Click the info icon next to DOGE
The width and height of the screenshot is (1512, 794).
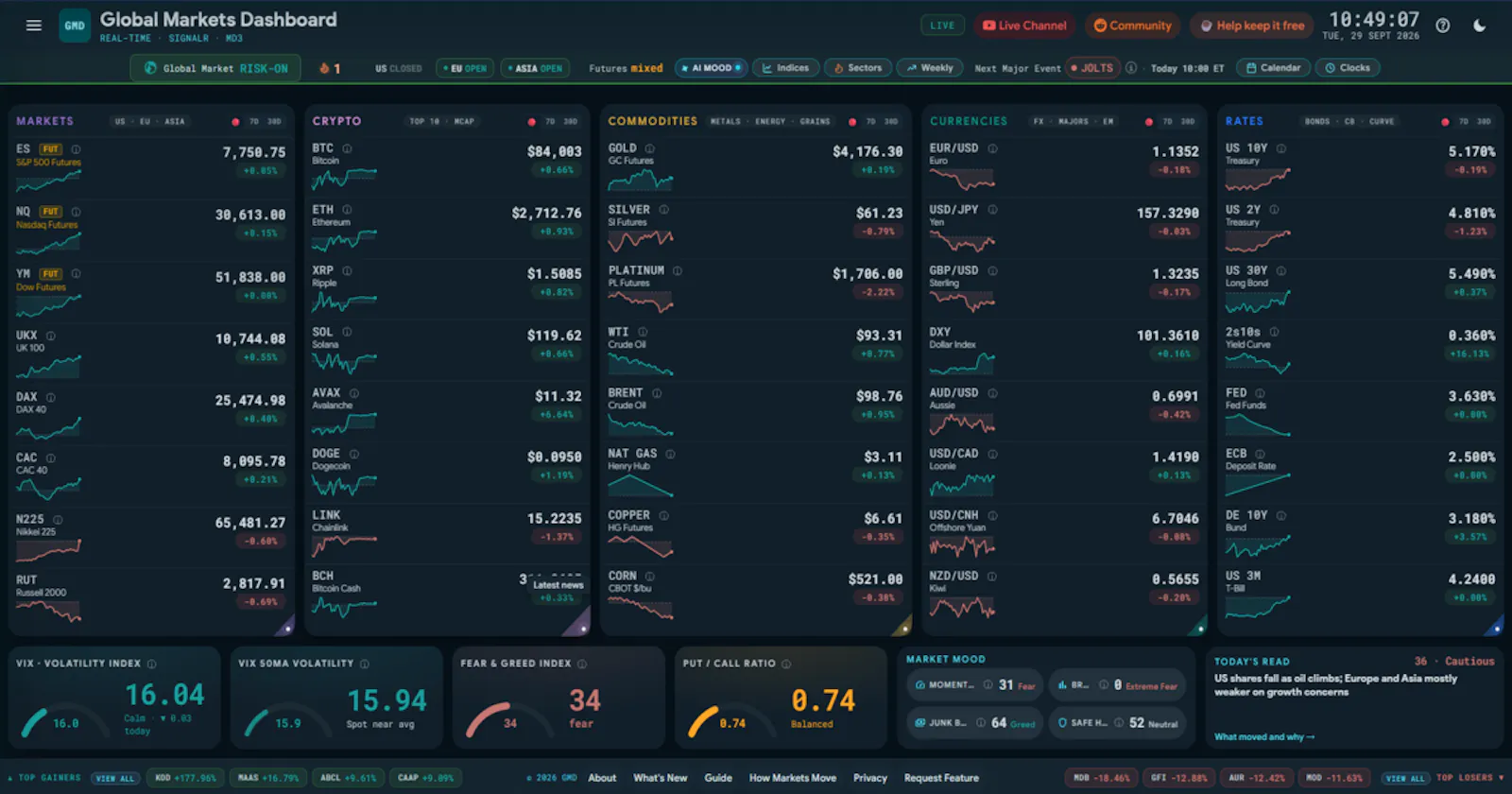354,455
